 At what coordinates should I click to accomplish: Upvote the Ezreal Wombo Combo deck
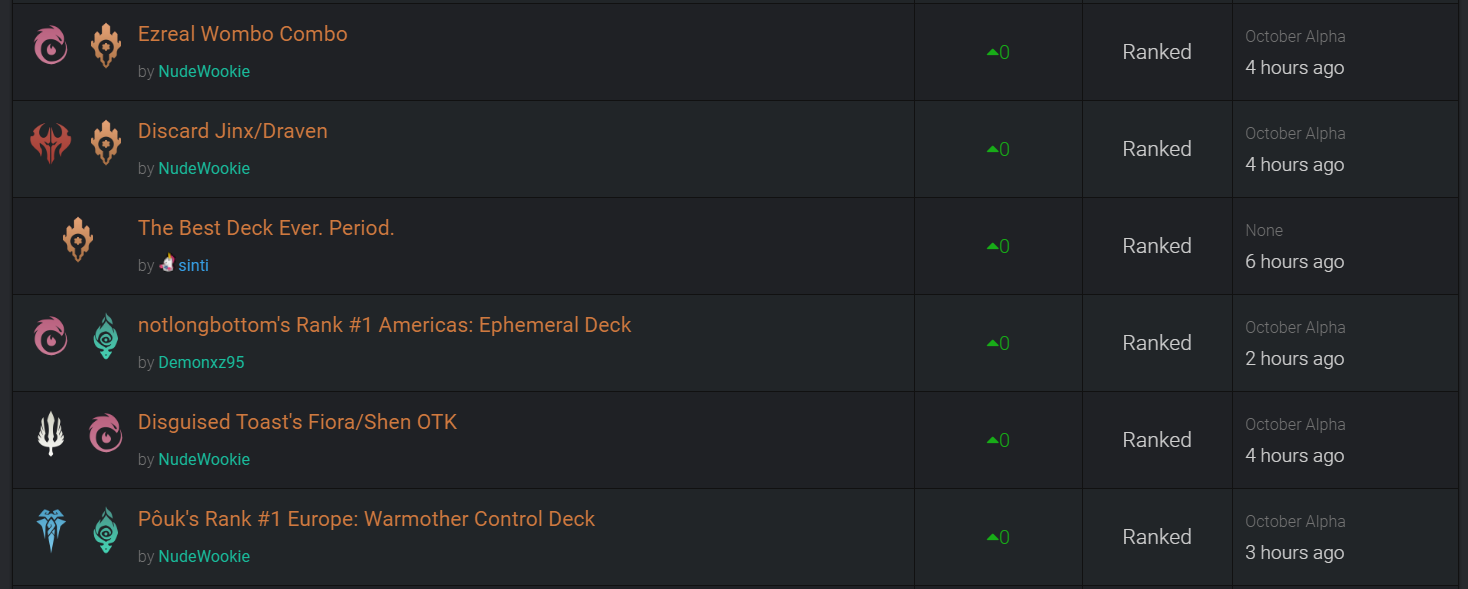coord(992,52)
